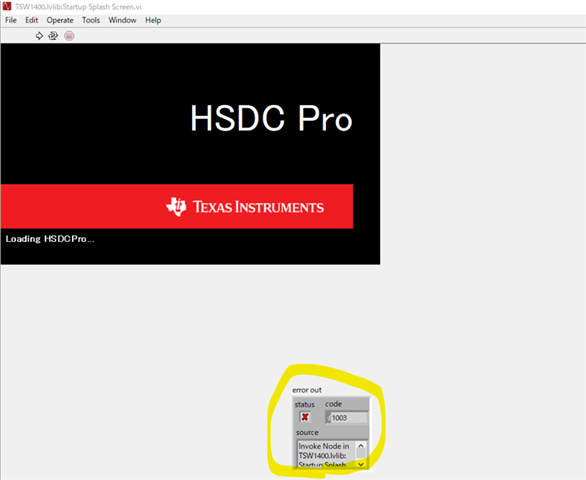
Task: Open the Operate menu
Action: pos(60,20)
